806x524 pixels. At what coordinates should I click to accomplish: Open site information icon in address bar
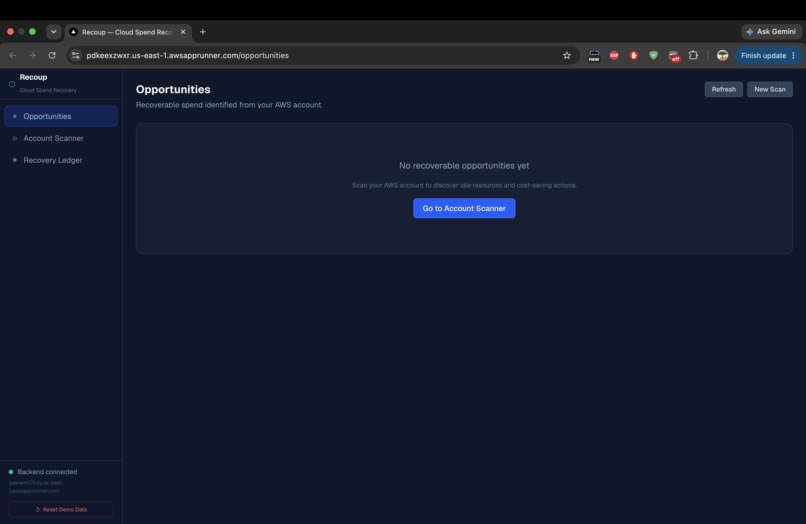(x=76, y=56)
